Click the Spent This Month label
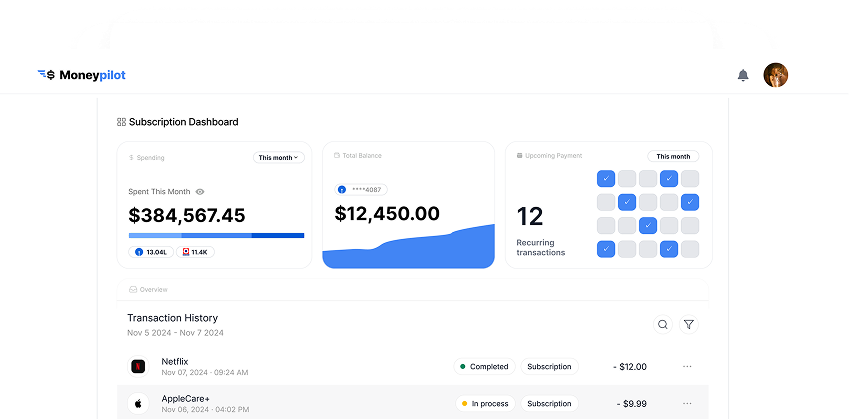 click(x=159, y=192)
